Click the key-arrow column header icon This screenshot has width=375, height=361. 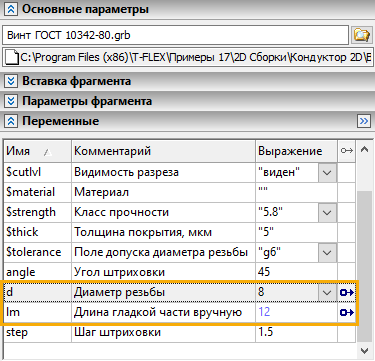(x=347, y=151)
